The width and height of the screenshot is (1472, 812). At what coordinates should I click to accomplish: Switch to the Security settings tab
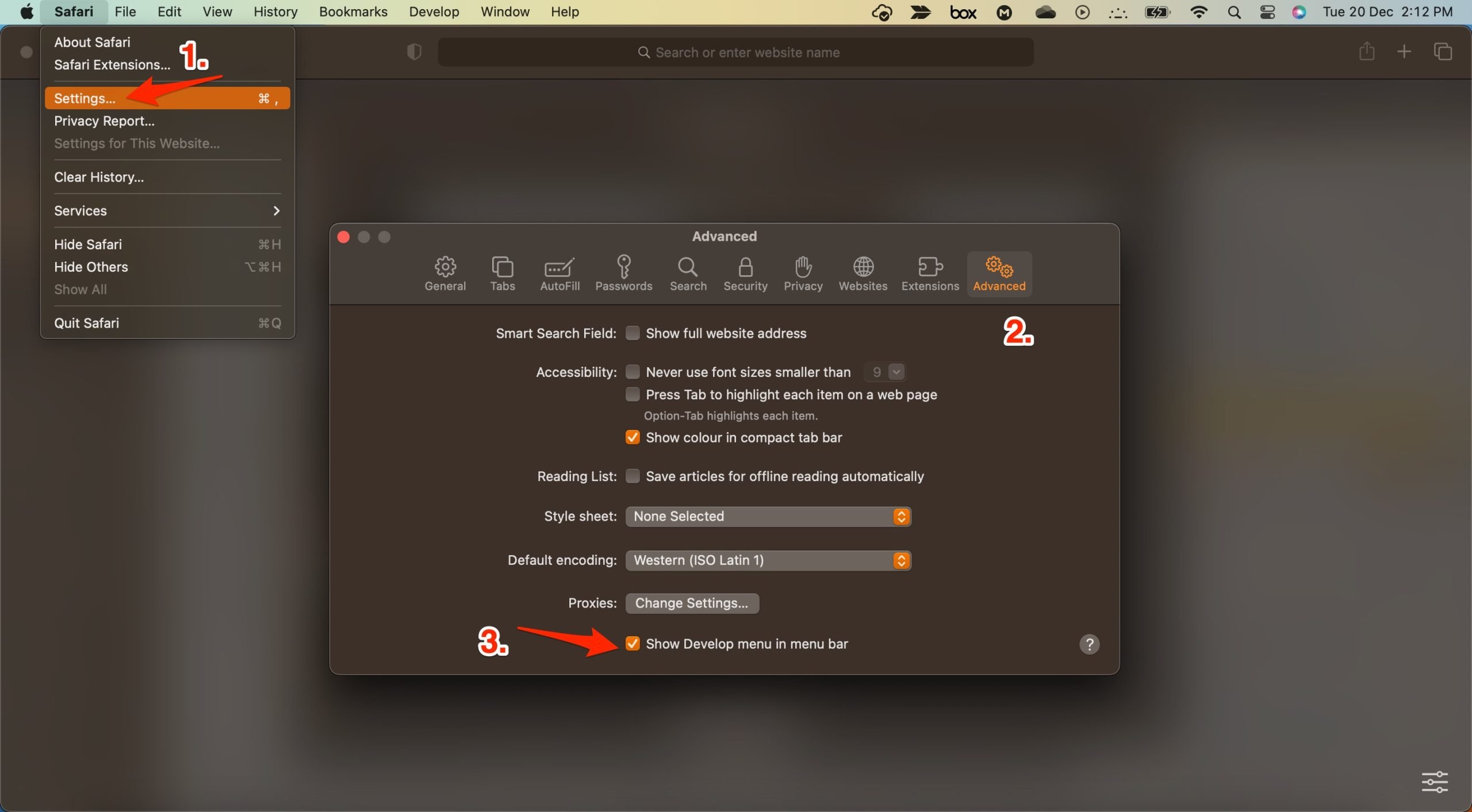point(745,272)
